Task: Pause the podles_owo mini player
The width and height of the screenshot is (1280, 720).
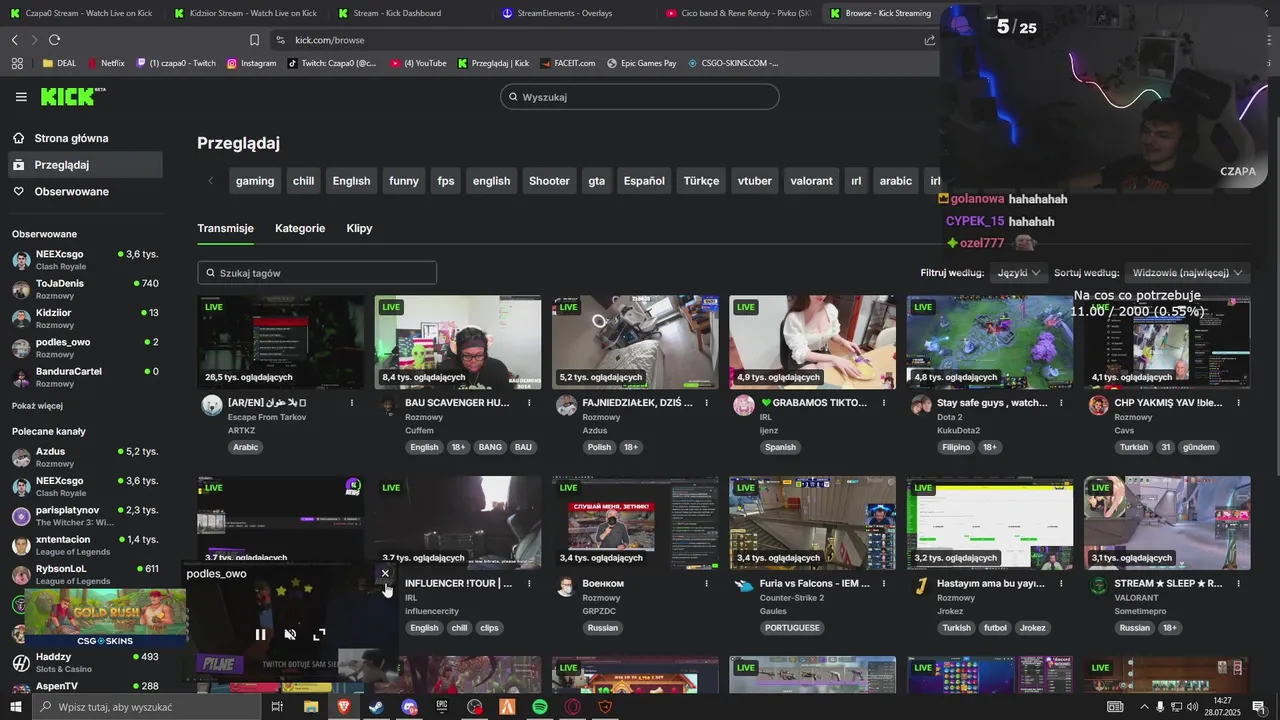Action: [x=260, y=635]
